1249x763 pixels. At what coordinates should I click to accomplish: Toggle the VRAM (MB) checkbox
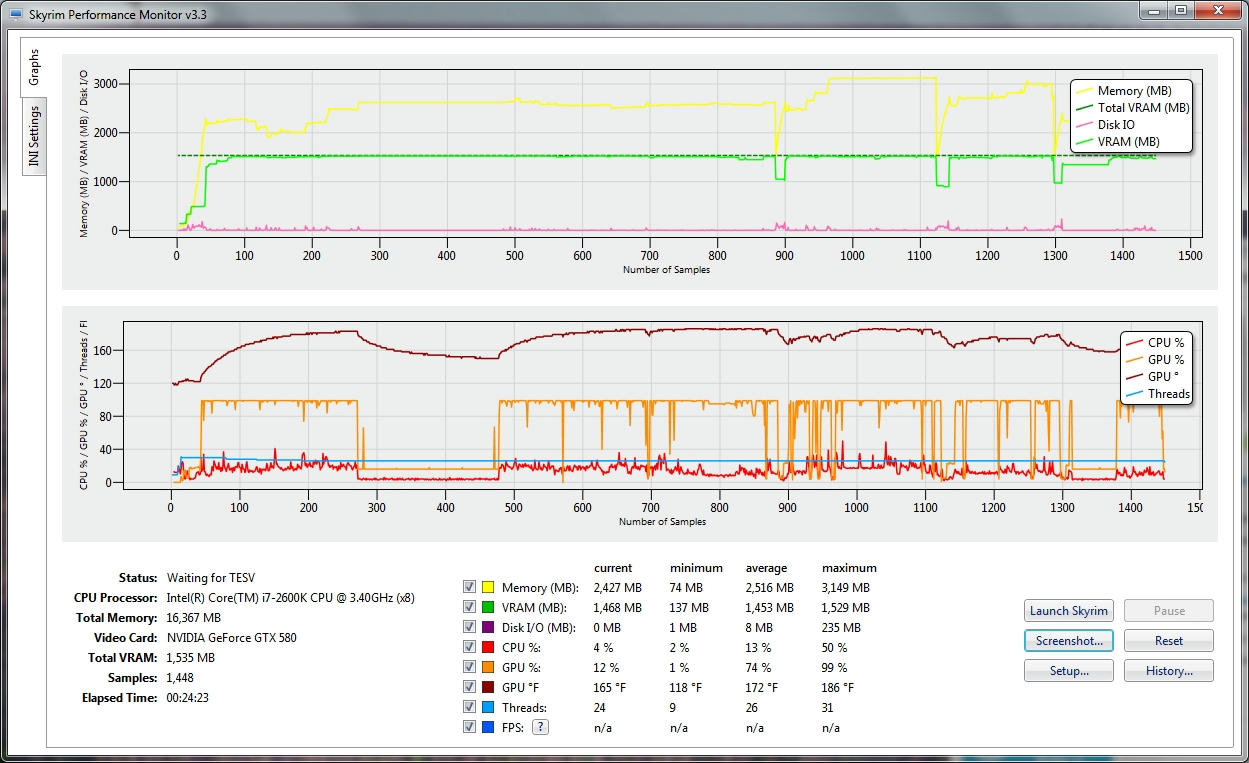pyautogui.click(x=469, y=607)
